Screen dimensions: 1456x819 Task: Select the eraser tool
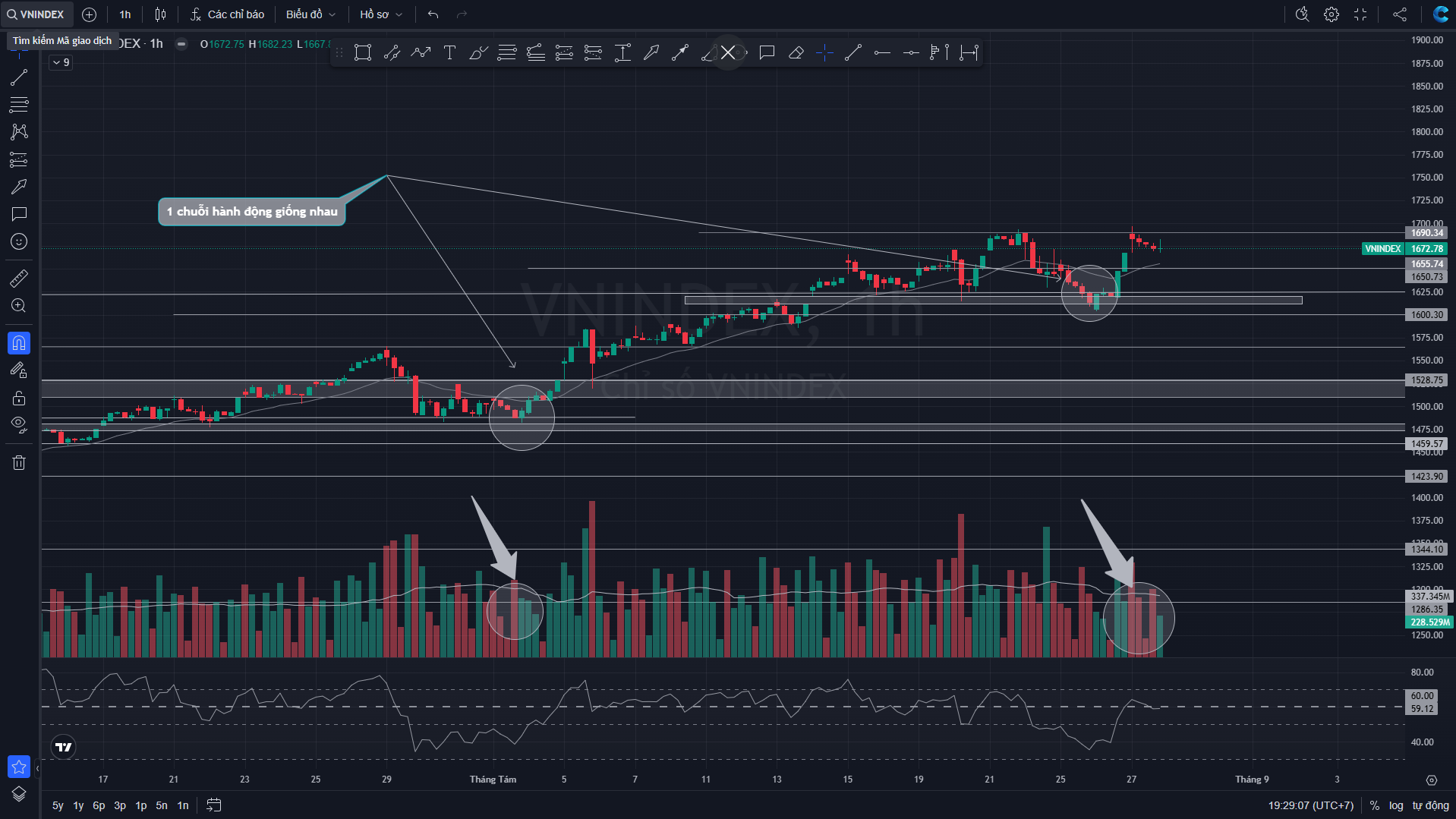click(x=796, y=52)
